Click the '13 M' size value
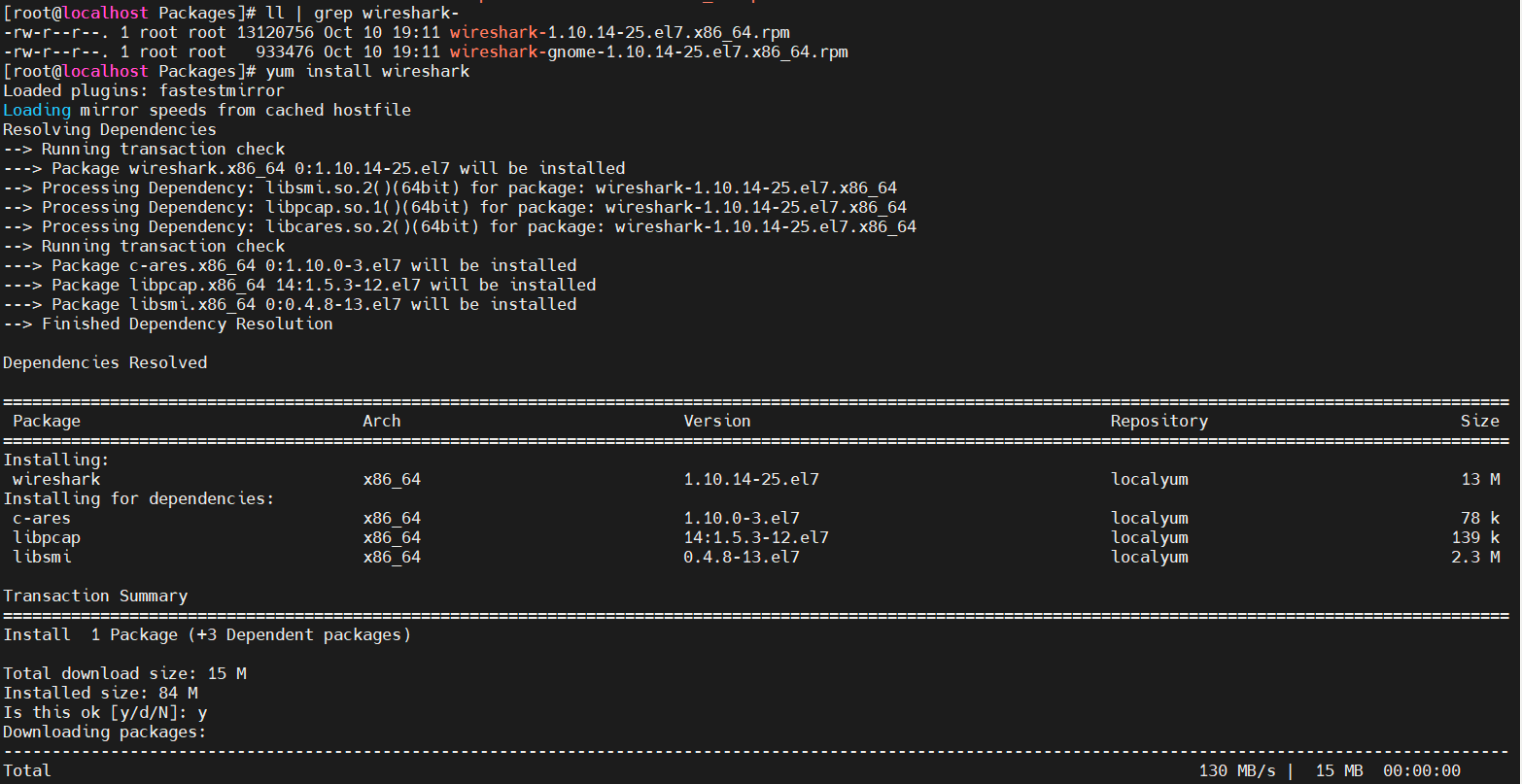The height and width of the screenshot is (784, 1522). (x=1480, y=479)
